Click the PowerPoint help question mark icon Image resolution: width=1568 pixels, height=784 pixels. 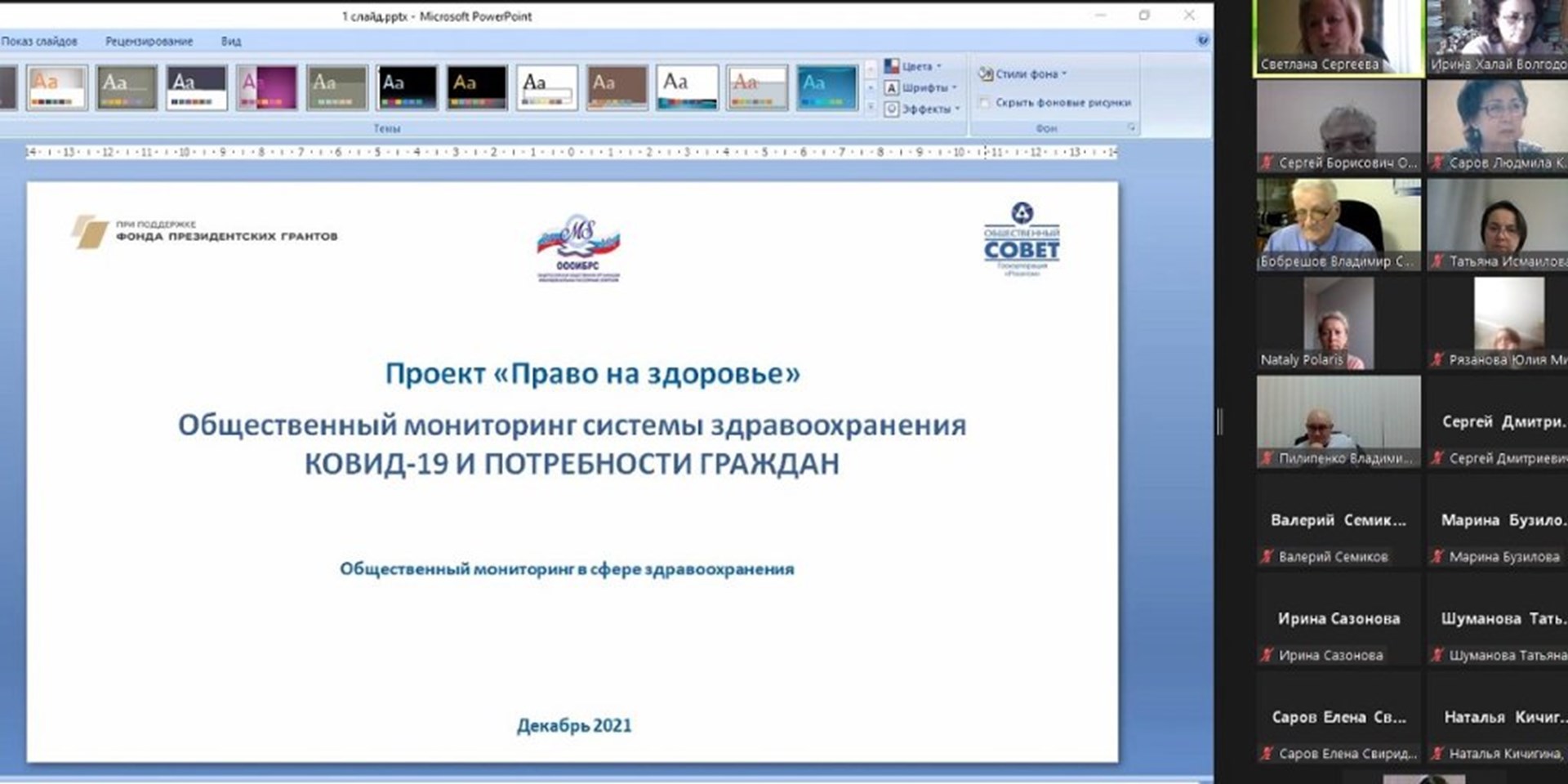[x=1202, y=40]
